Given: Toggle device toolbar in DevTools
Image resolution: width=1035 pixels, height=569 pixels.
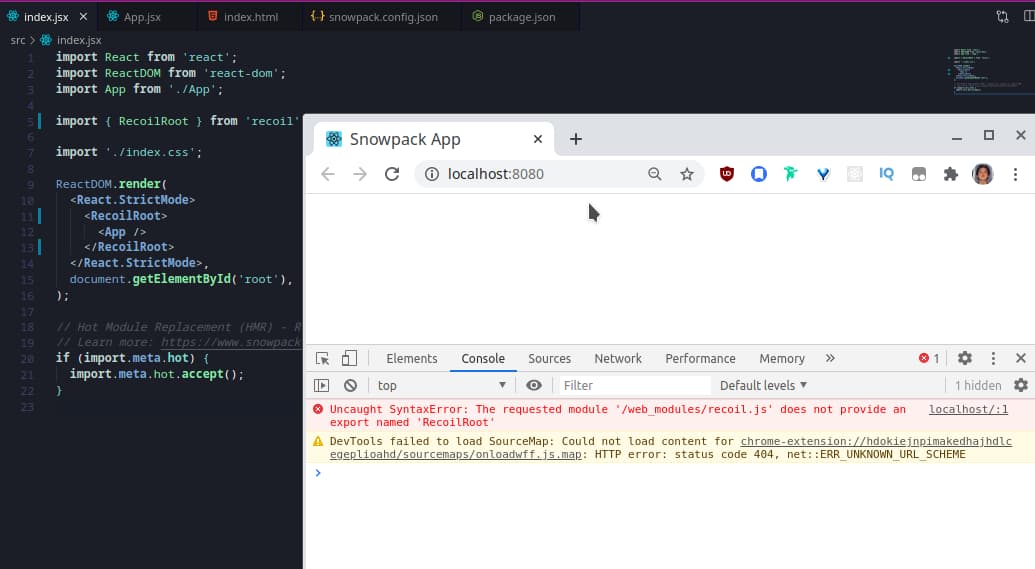Looking at the screenshot, I should tap(349, 358).
